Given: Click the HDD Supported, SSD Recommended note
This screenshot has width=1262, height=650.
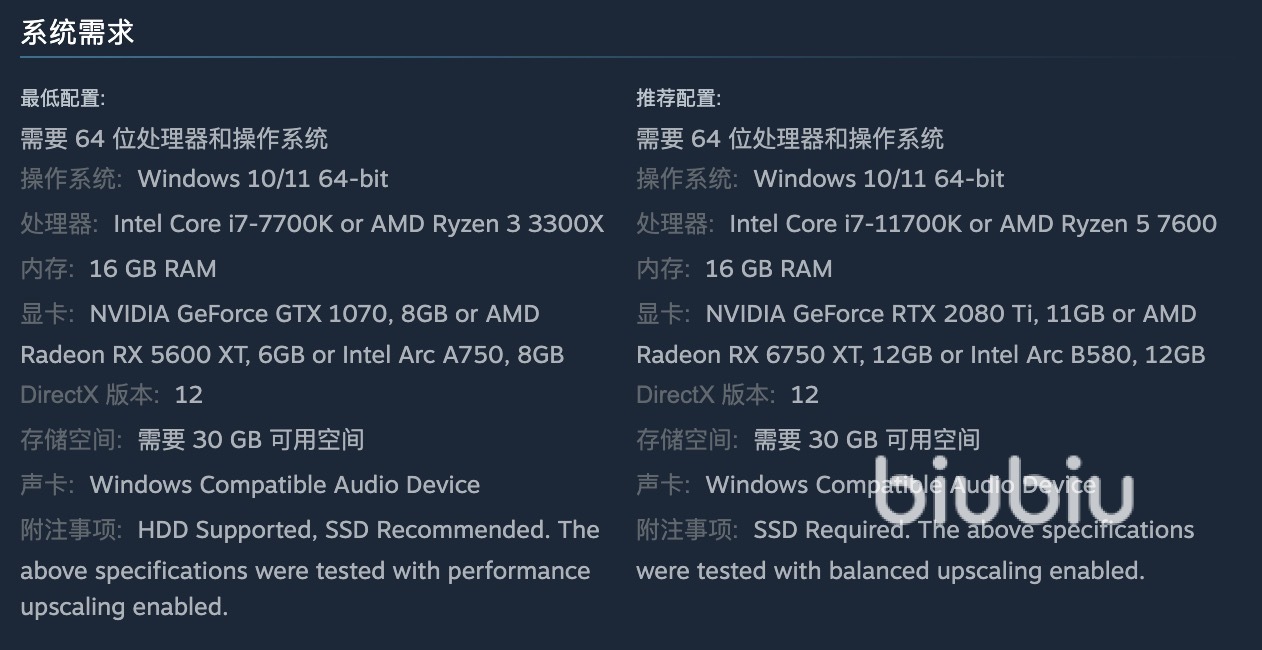Looking at the screenshot, I should point(368,530).
